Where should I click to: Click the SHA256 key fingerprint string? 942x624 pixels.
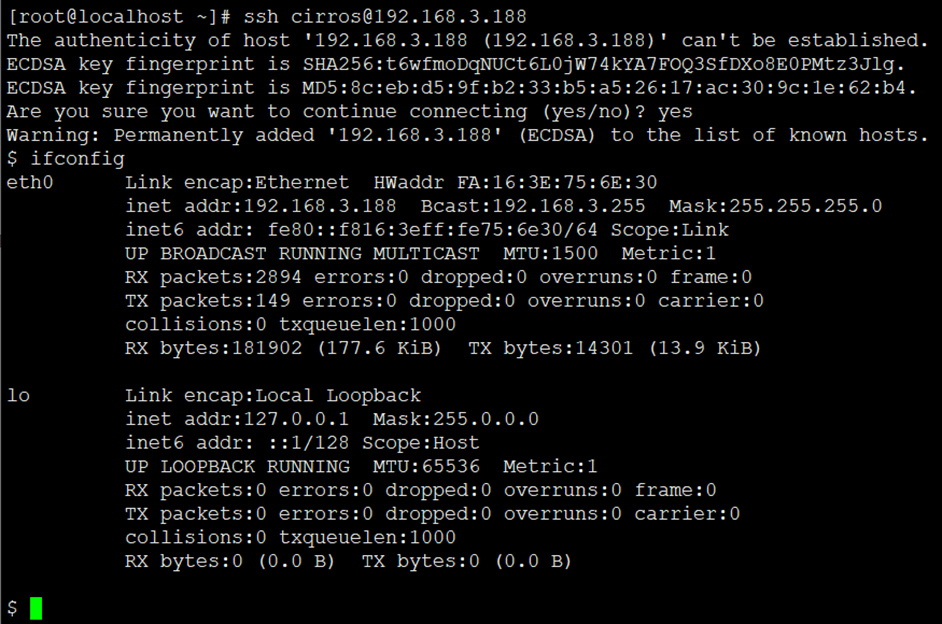pyautogui.click(x=603, y=64)
